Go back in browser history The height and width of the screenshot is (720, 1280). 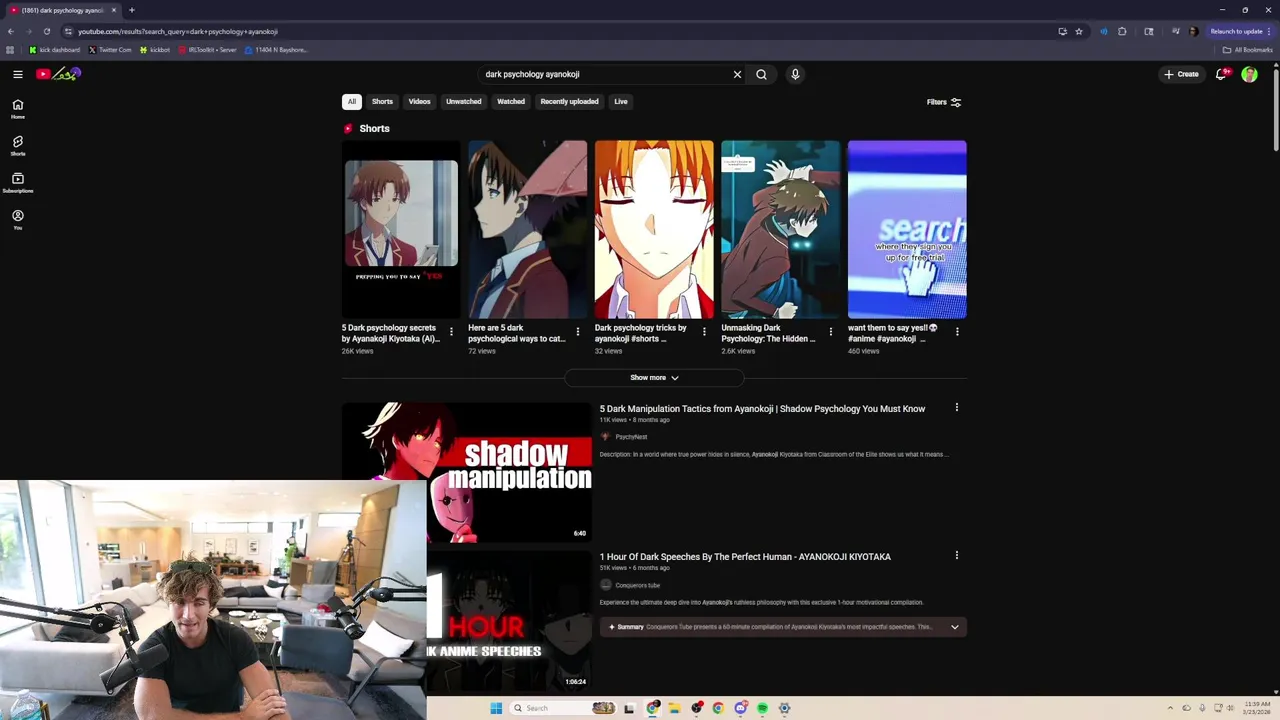tap(11, 31)
